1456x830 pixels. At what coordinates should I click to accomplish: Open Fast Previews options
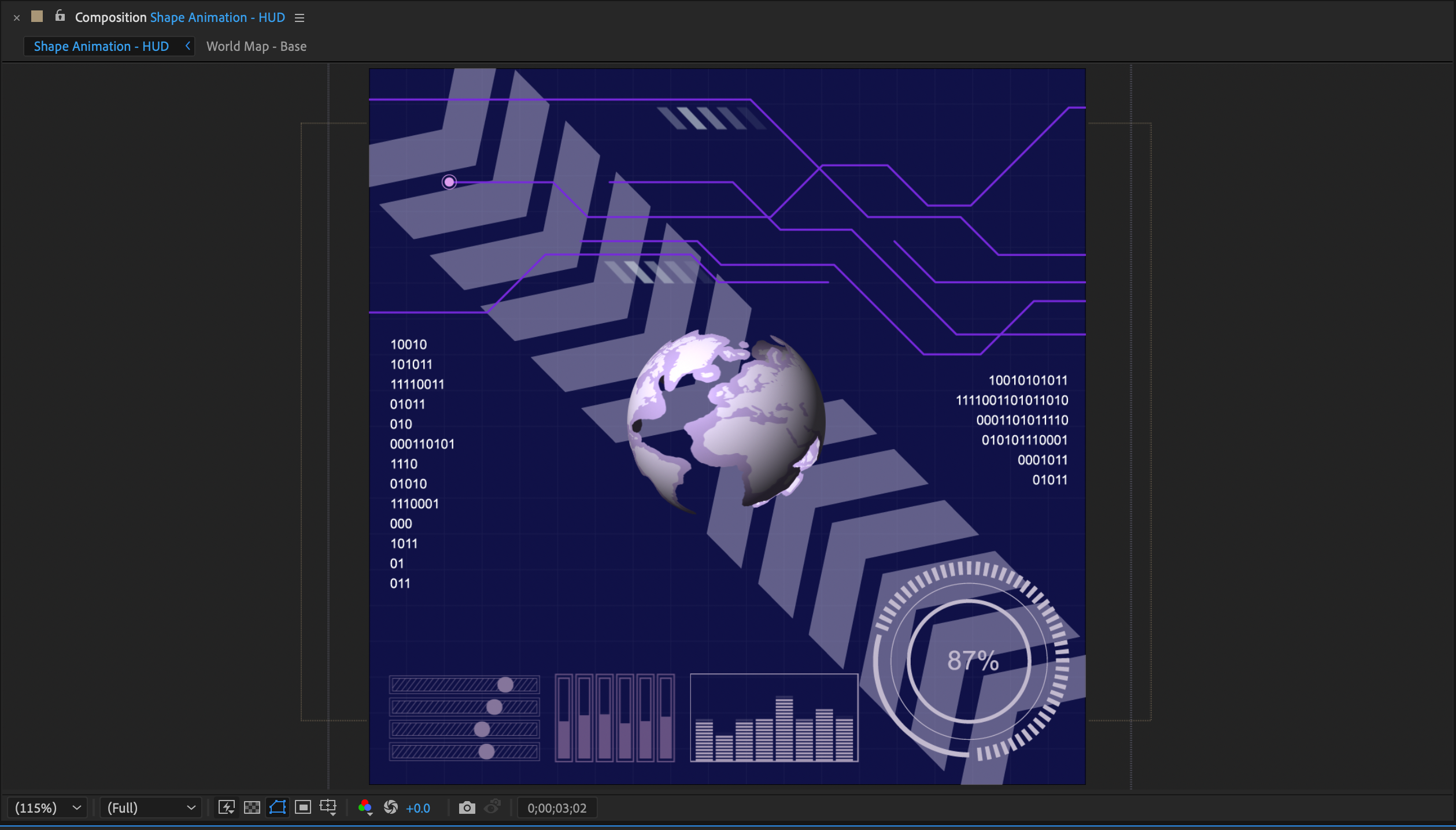(226, 807)
